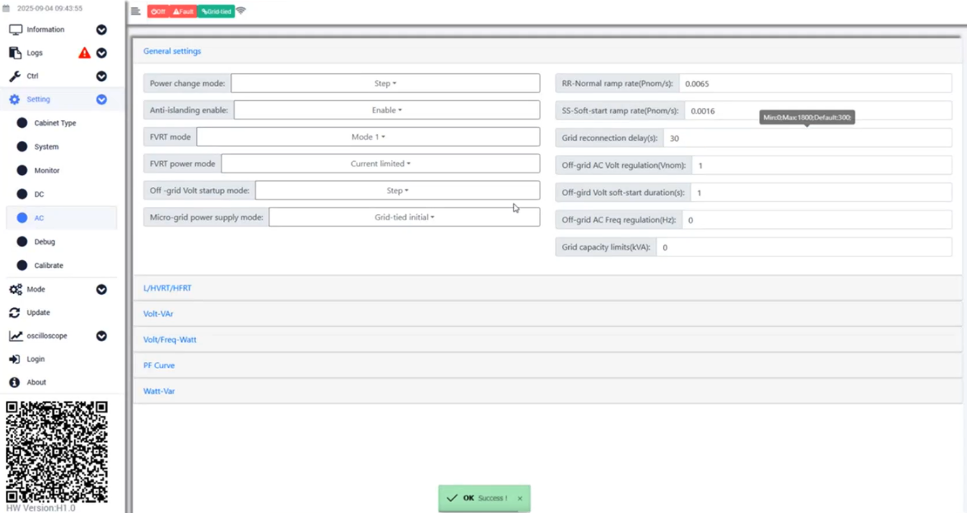This screenshot has height=513, width=967.
Task: Click the green Grid-tied status badge
Action: pyautogui.click(x=216, y=12)
